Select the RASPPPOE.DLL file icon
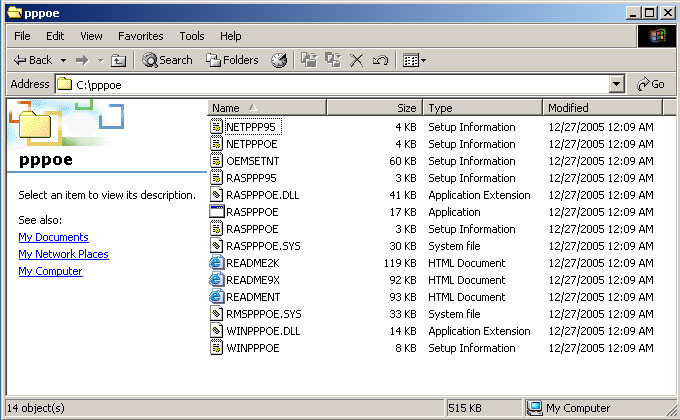The image size is (680, 420). 216,194
